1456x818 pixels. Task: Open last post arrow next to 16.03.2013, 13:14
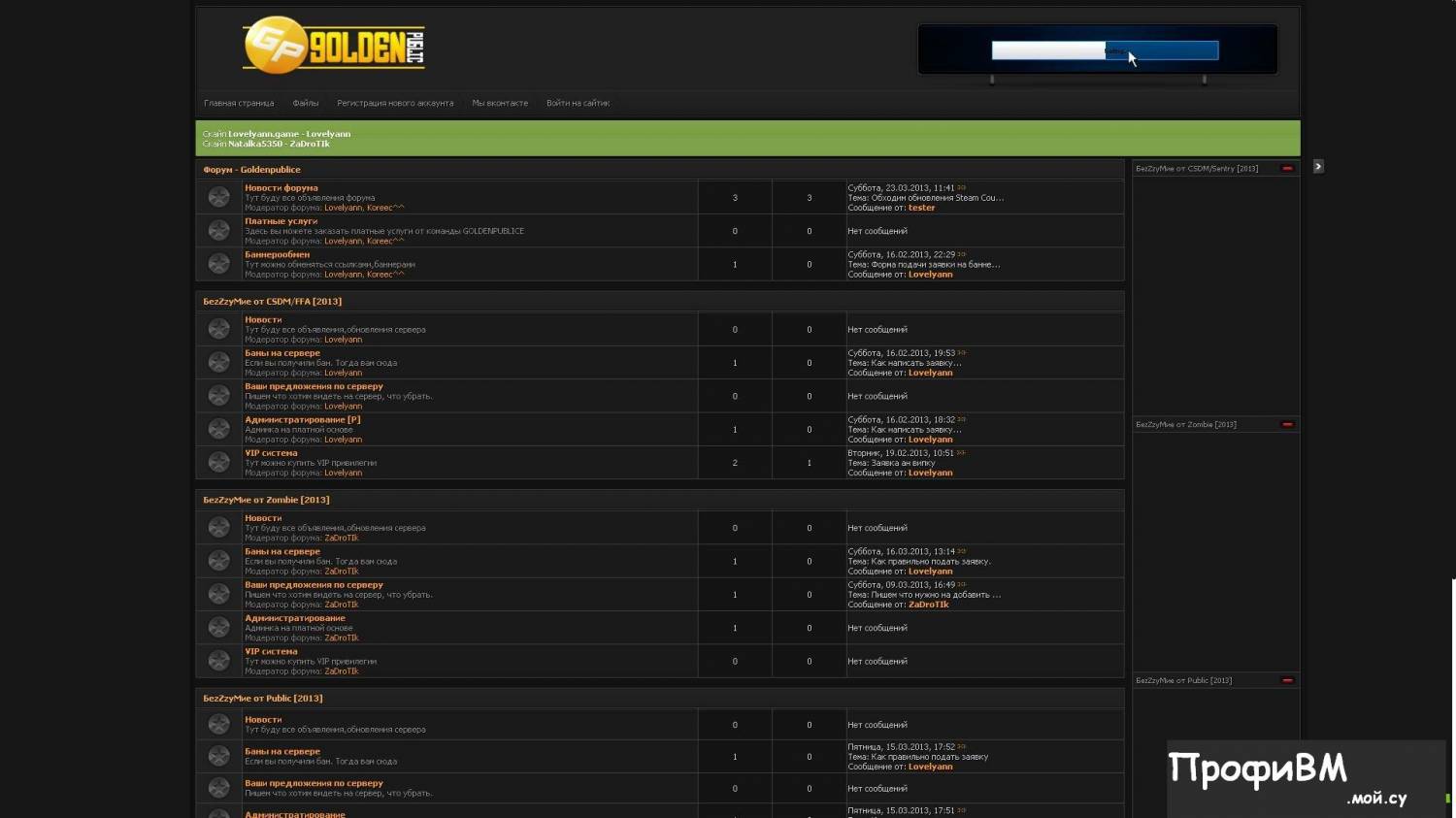(962, 551)
